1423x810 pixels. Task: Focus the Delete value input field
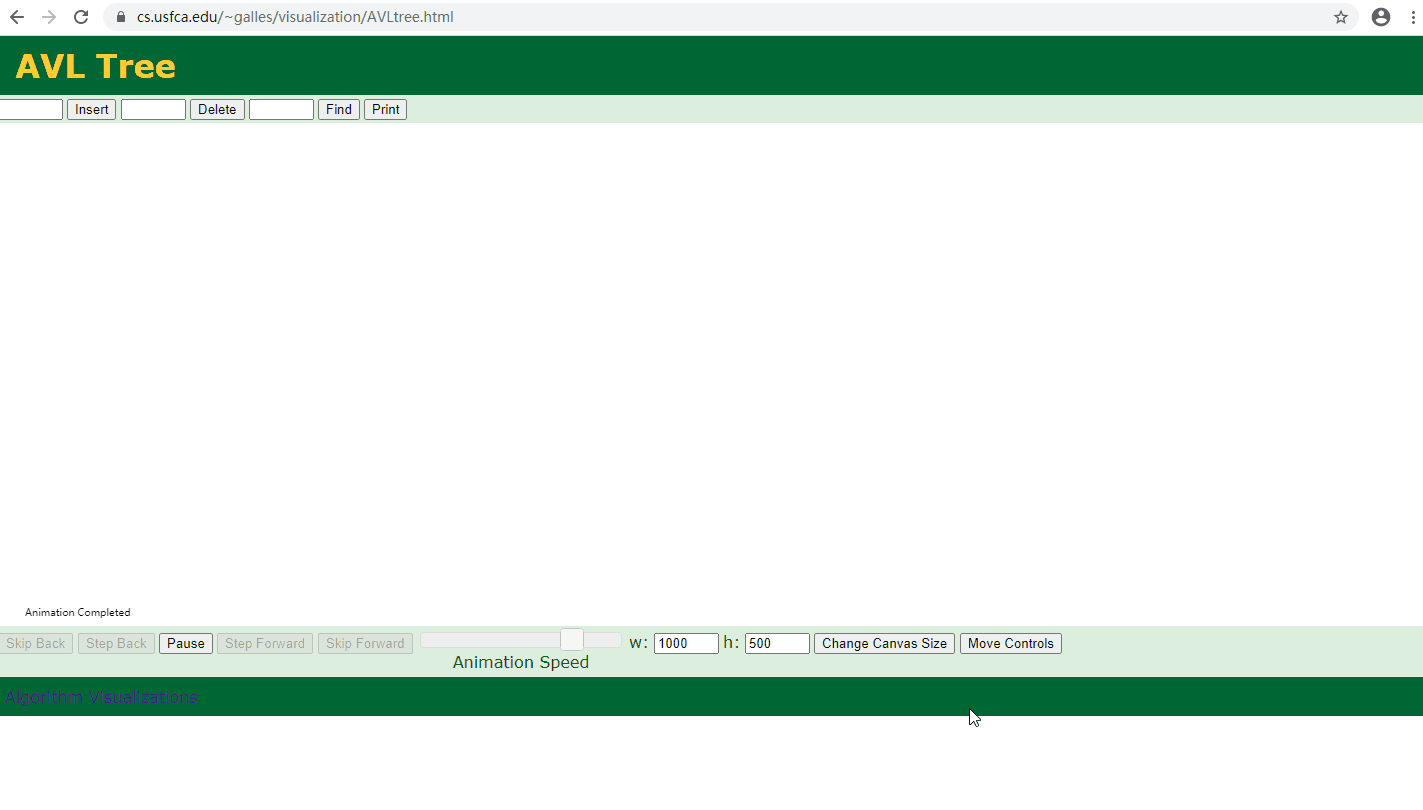click(153, 109)
